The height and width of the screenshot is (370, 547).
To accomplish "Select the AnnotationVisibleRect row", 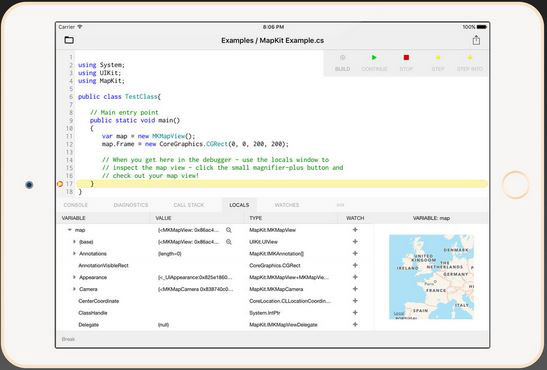I will (215, 265).
